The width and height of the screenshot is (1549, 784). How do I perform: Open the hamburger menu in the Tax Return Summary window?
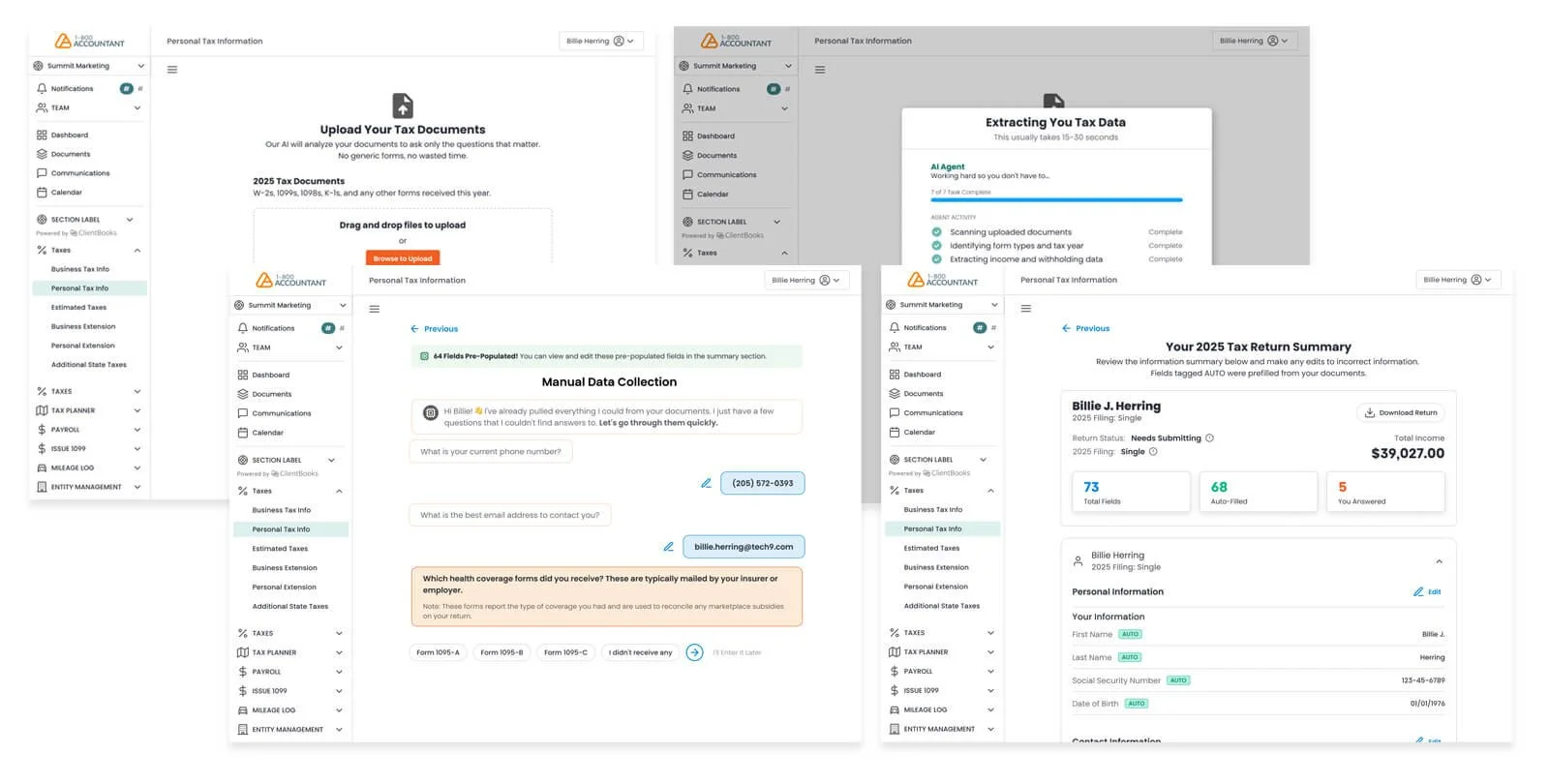coord(1026,309)
